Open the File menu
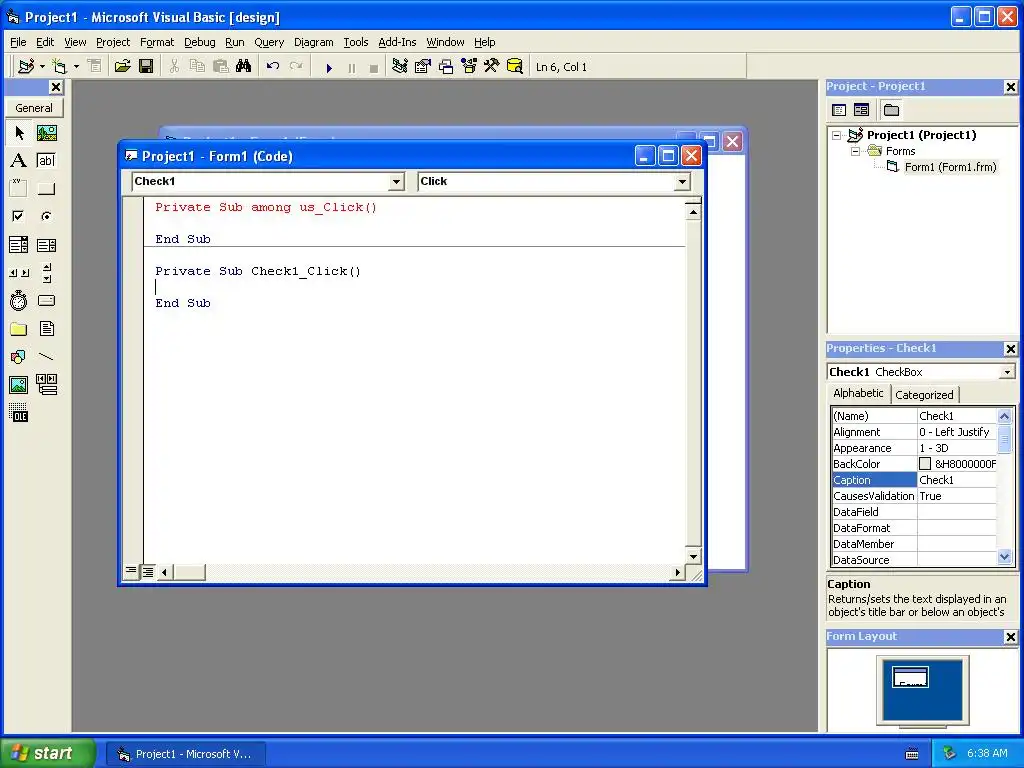Image resolution: width=1024 pixels, height=768 pixels. pos(18,42)
